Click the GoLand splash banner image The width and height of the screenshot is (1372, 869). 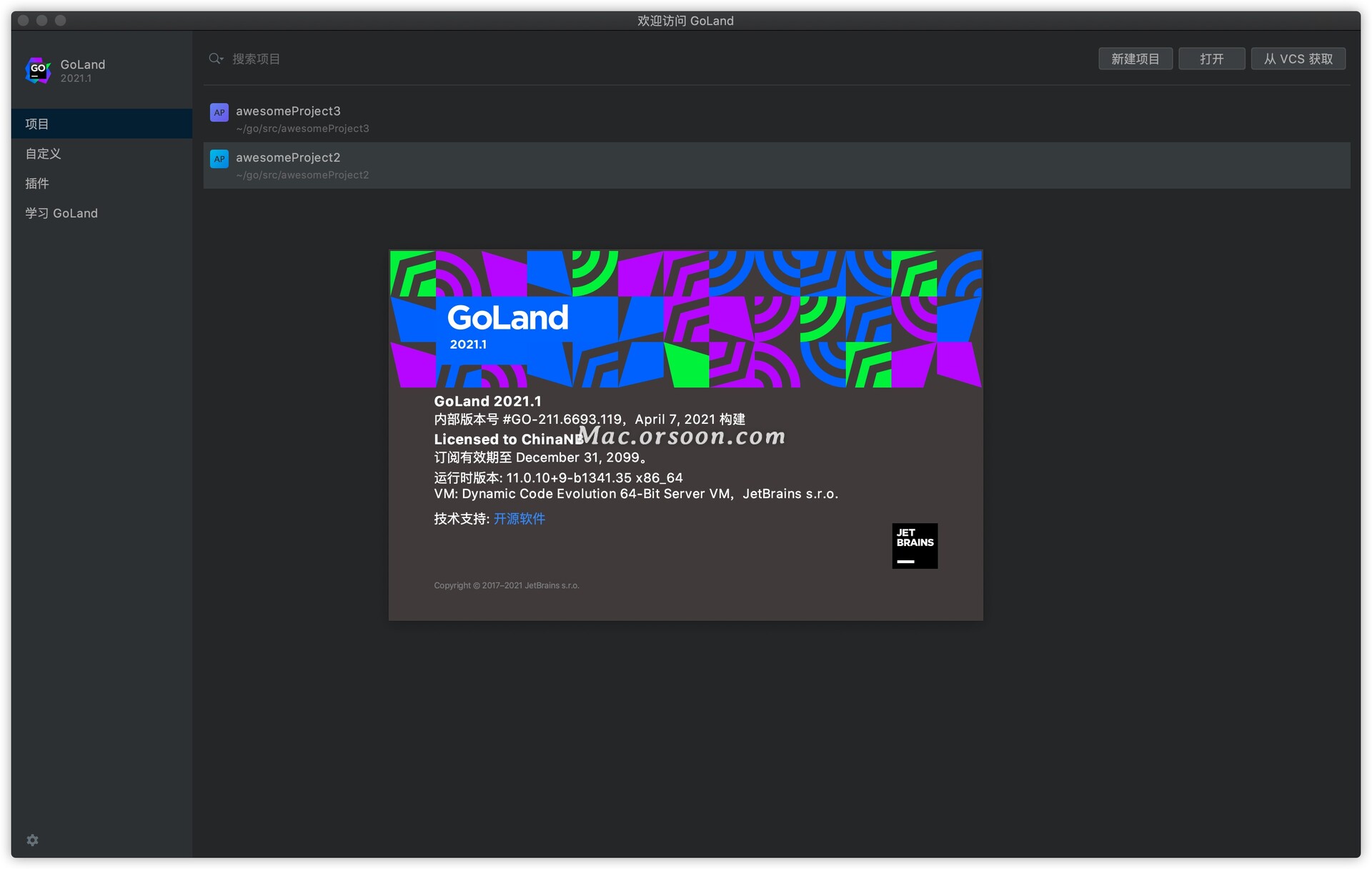coord(686,319)
